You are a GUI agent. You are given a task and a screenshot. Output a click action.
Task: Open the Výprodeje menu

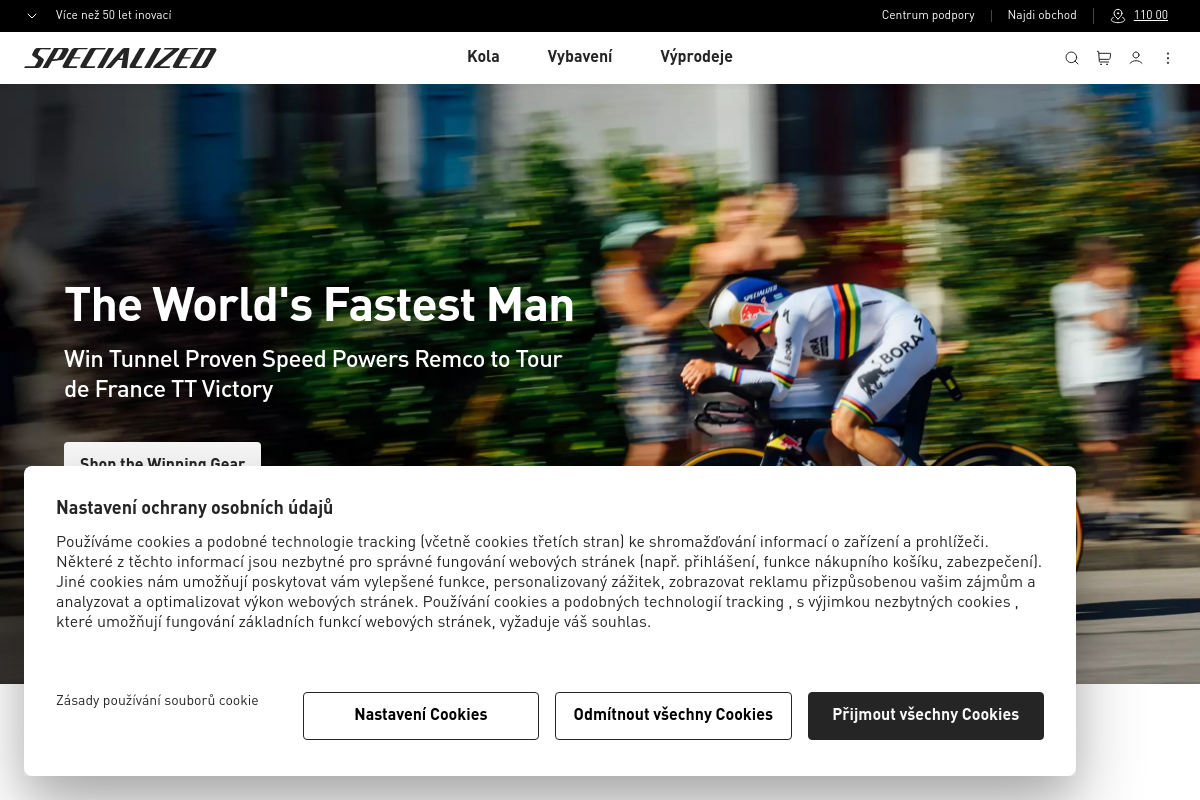tap(696, 57)
